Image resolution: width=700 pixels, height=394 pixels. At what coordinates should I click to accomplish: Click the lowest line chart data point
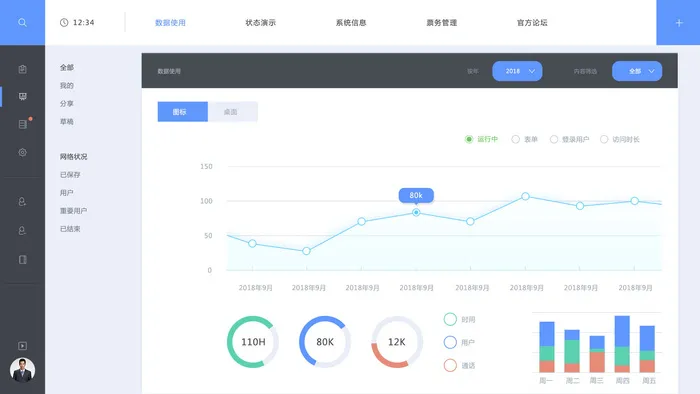[306, 251]
